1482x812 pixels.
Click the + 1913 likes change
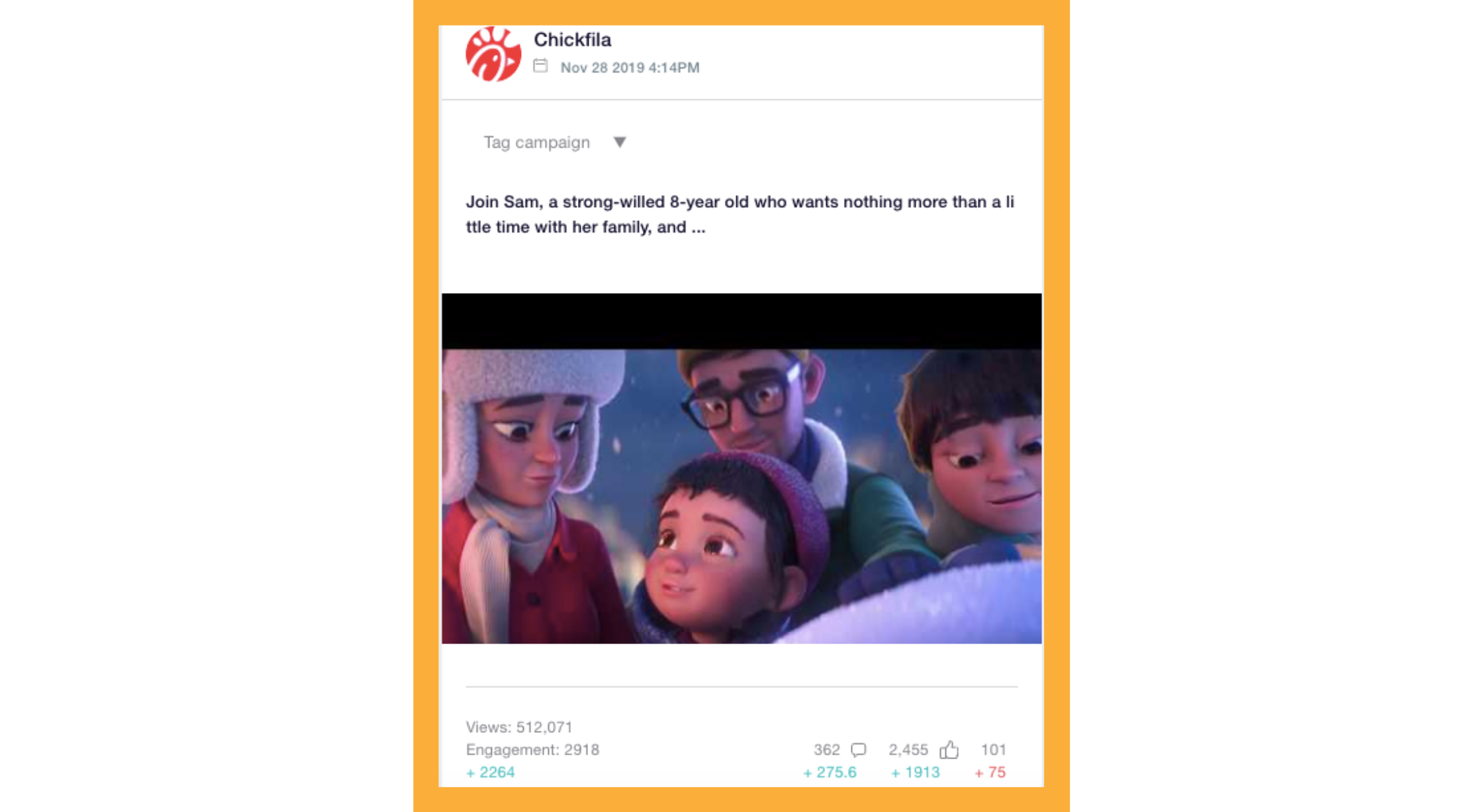916,772
